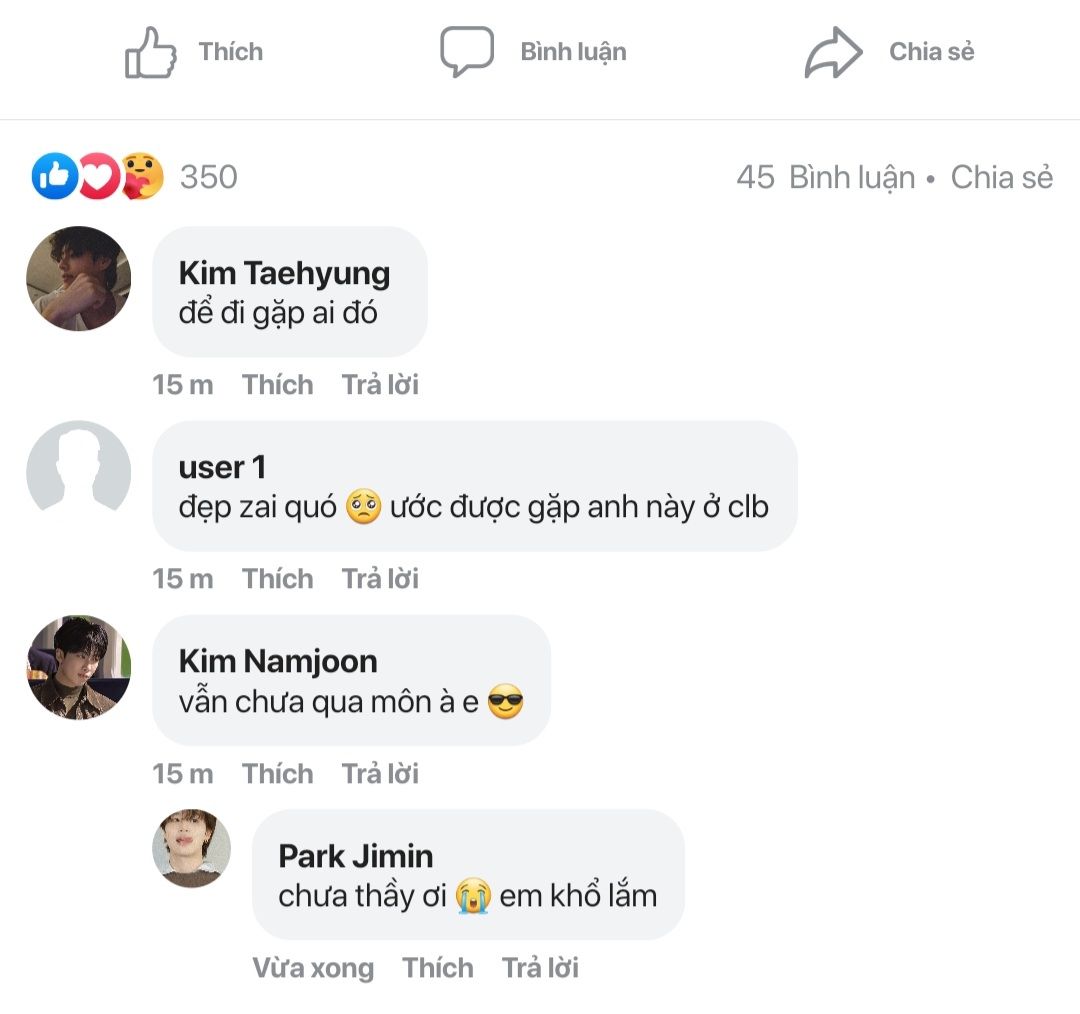
Task: Open Kim Taehyung's profile picture
Action: (x=78, y=278)
